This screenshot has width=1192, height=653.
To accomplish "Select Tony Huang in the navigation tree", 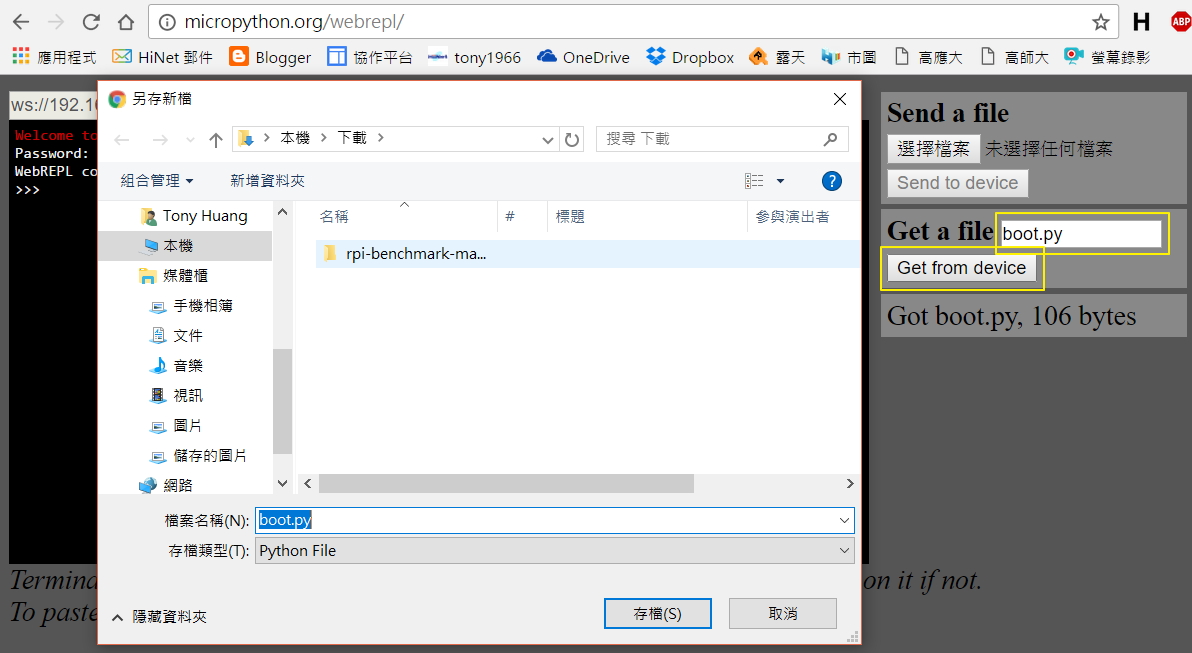I will coord(195,216).
